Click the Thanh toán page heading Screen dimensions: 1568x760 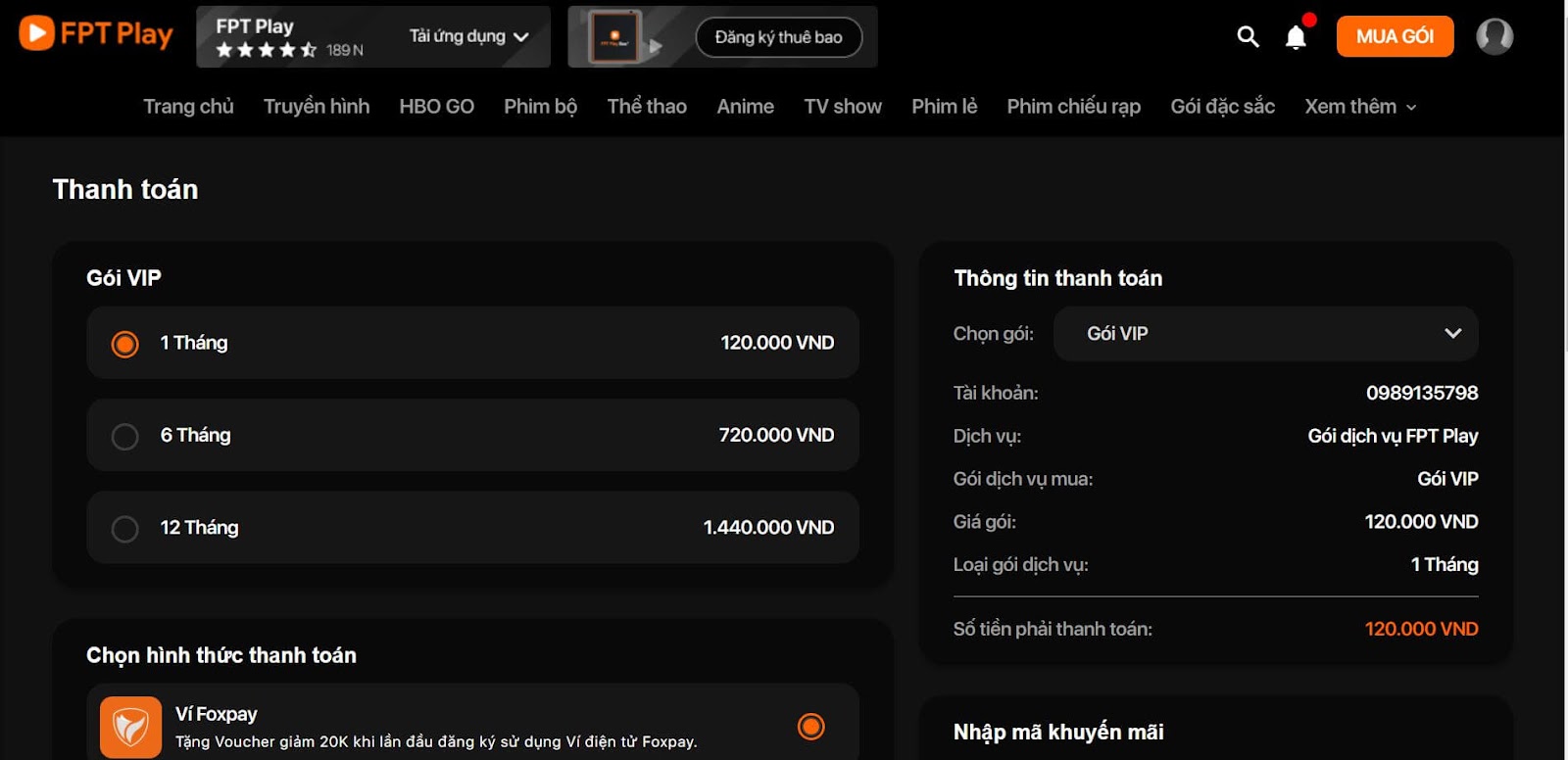coord(125,189)
